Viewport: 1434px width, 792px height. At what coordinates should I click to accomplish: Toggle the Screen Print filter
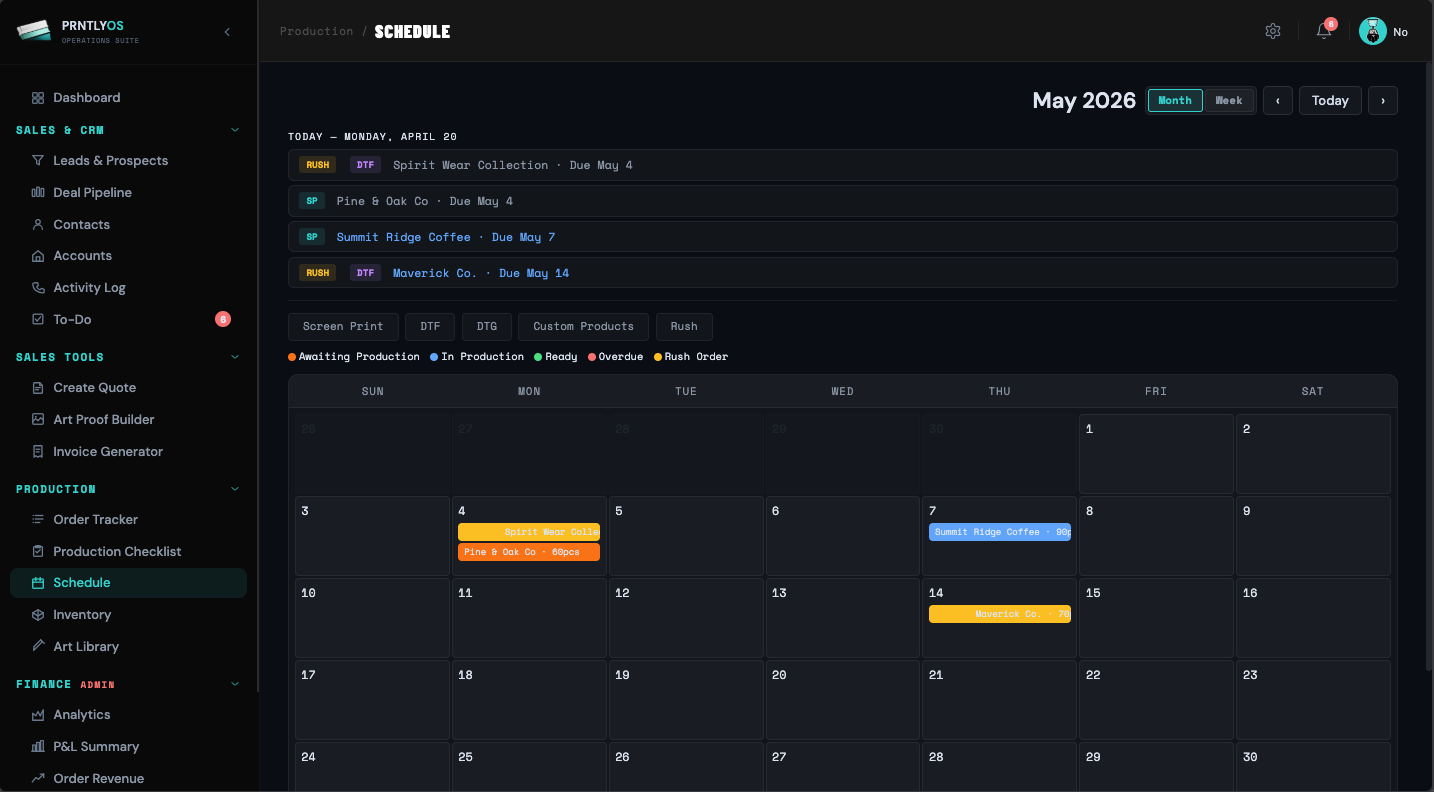click(x=343, y=327)
